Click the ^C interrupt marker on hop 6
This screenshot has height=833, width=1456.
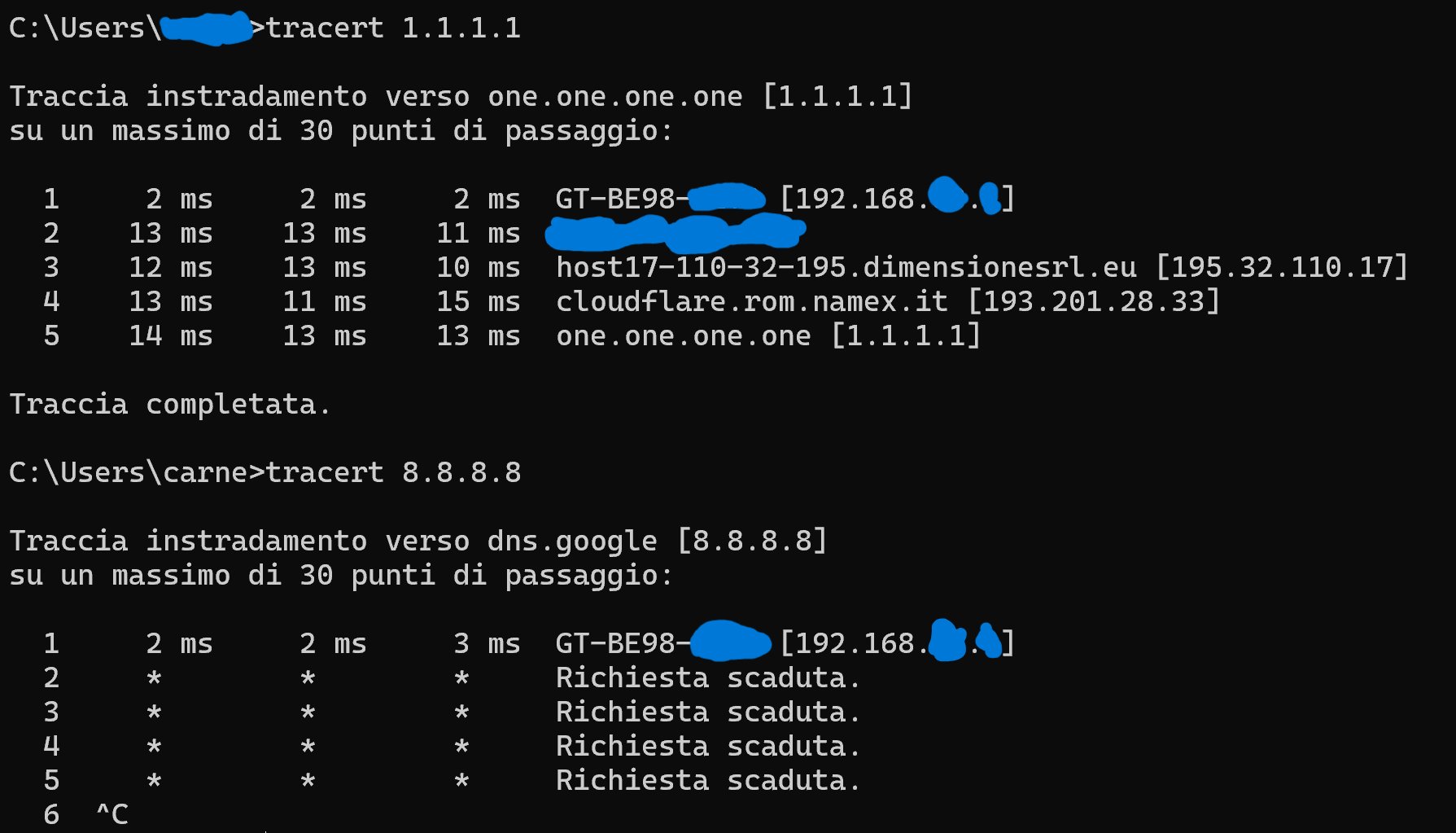click(112, 815)
